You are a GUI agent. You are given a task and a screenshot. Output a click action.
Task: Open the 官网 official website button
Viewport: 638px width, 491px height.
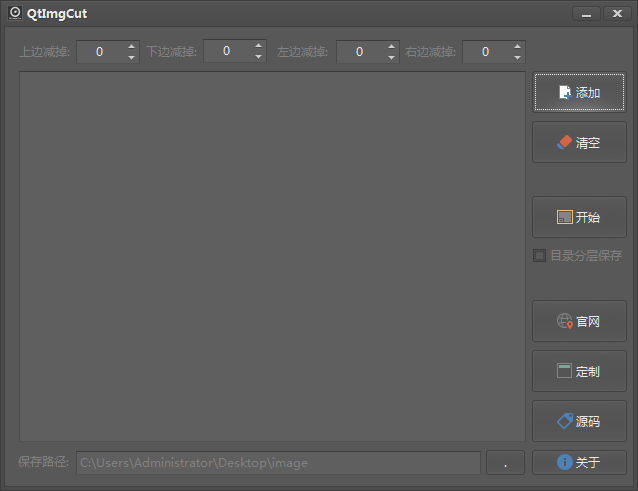[579, 321]
